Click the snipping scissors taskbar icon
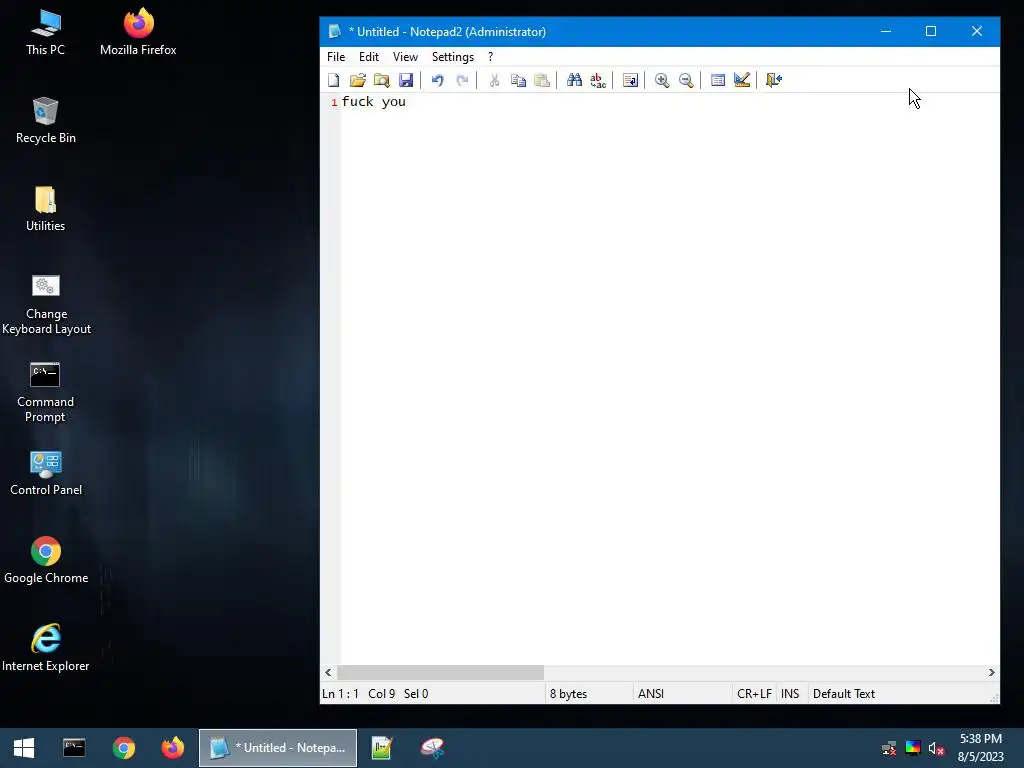Screen dimensions: 1024x768 [432, 748]
